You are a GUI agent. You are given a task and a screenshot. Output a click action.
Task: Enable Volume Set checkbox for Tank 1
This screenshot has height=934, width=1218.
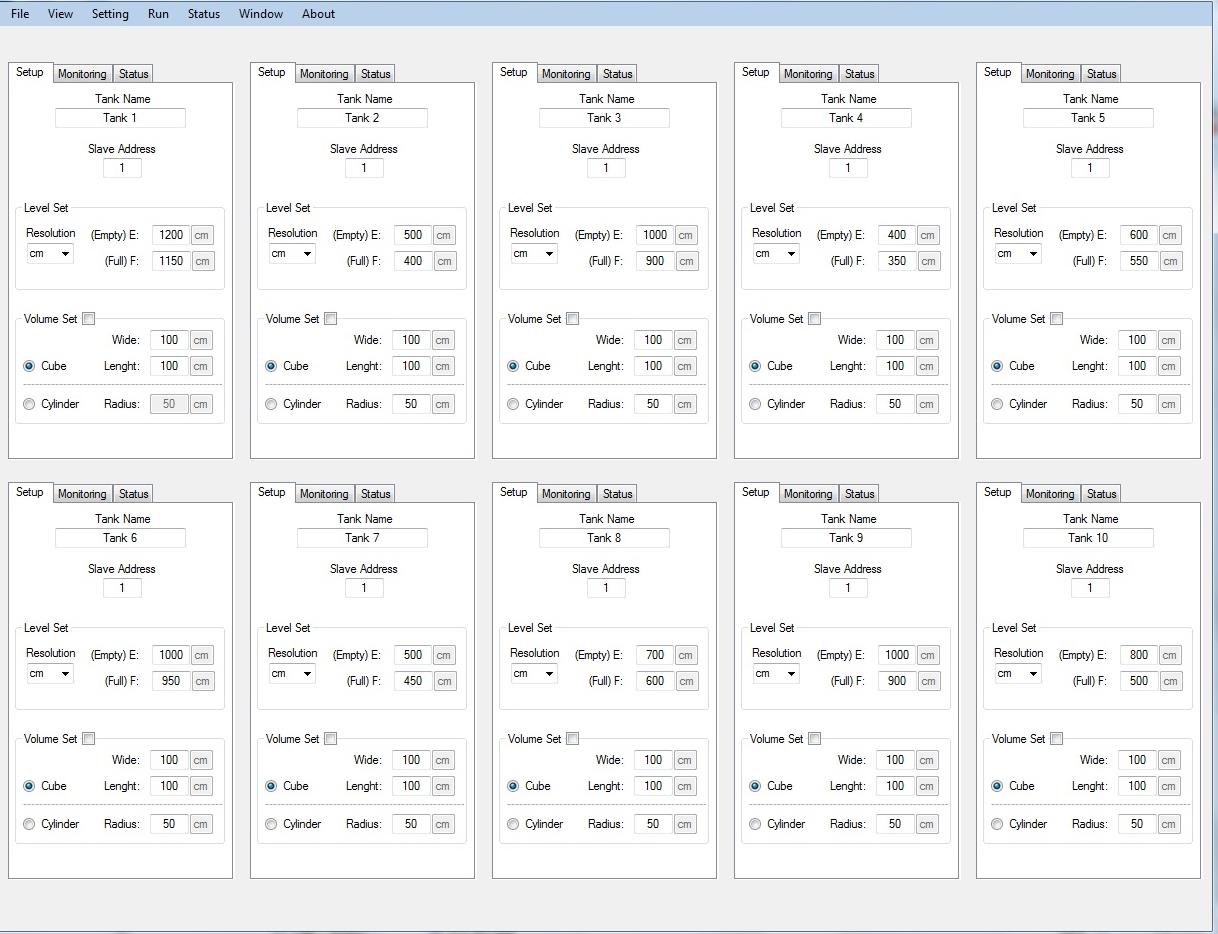point(89,319)
